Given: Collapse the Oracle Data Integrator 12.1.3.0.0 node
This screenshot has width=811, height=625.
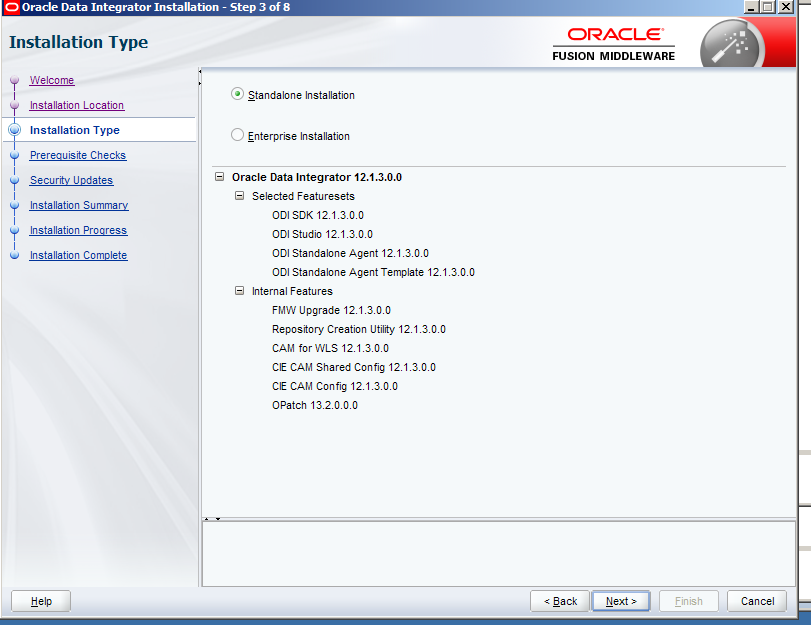Looking at the screenshot, I should coord(220,177).
